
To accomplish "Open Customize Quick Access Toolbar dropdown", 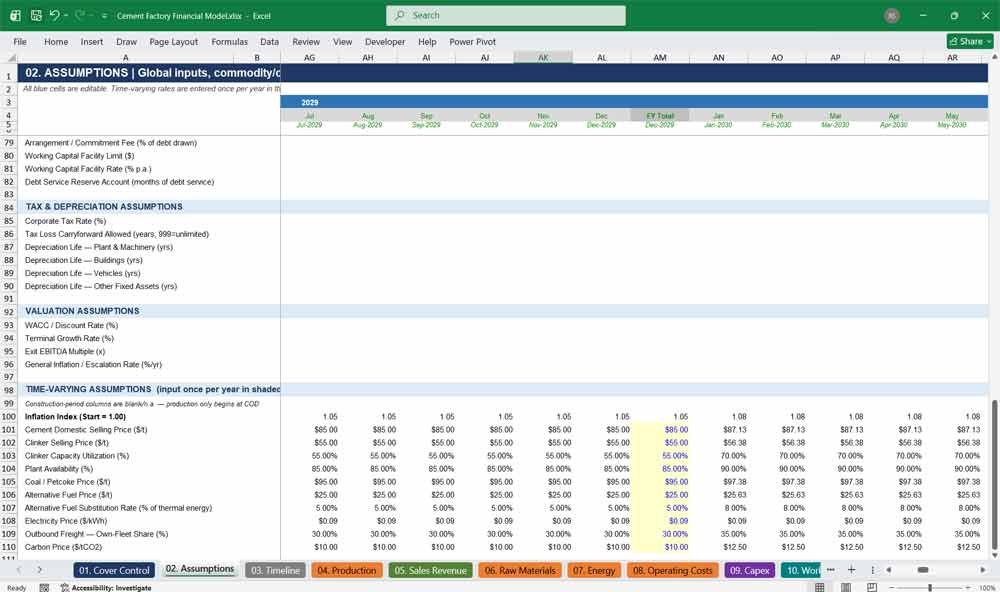I will [x=104, y=16].
